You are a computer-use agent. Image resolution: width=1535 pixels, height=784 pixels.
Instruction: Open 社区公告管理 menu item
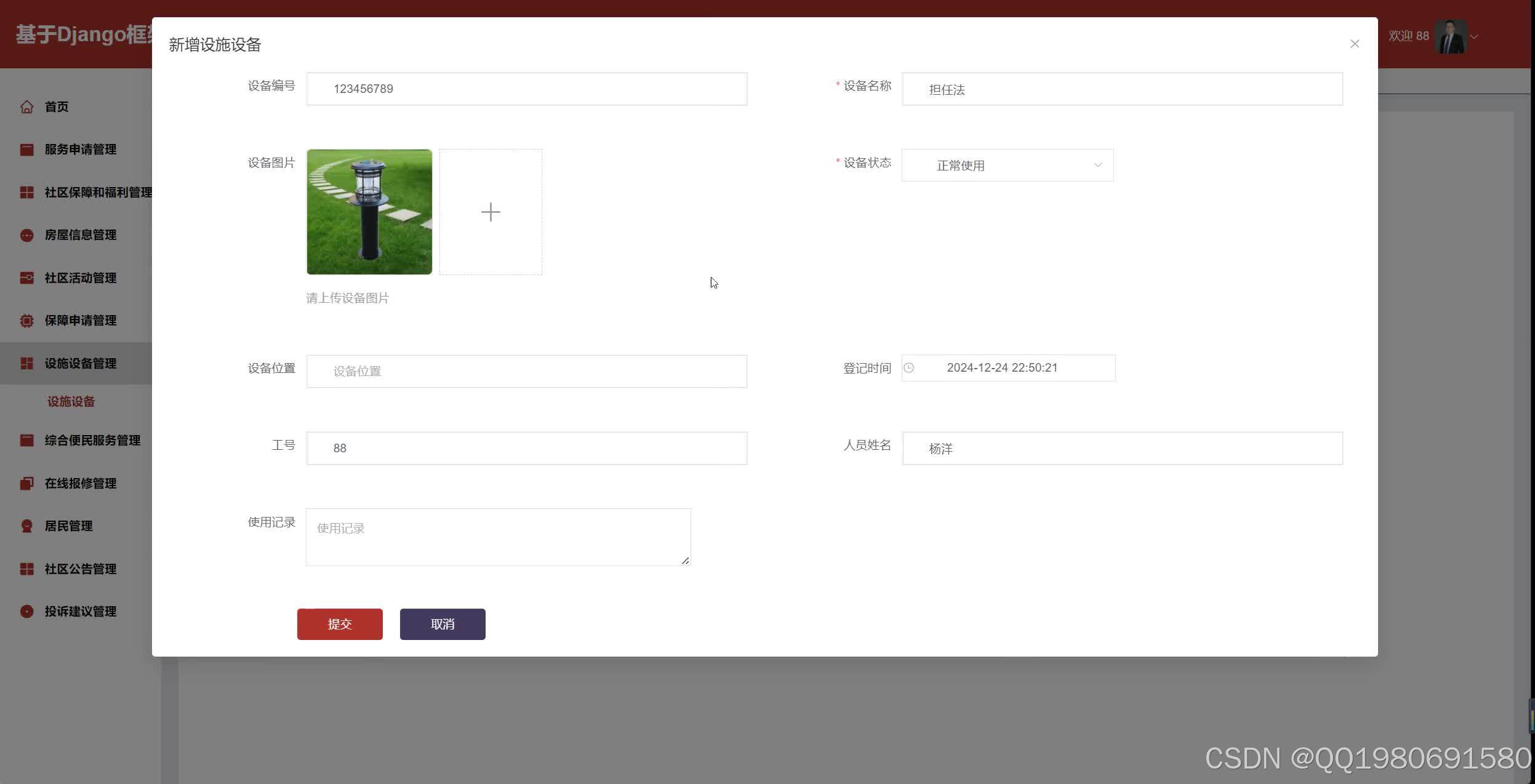point(80,569)
